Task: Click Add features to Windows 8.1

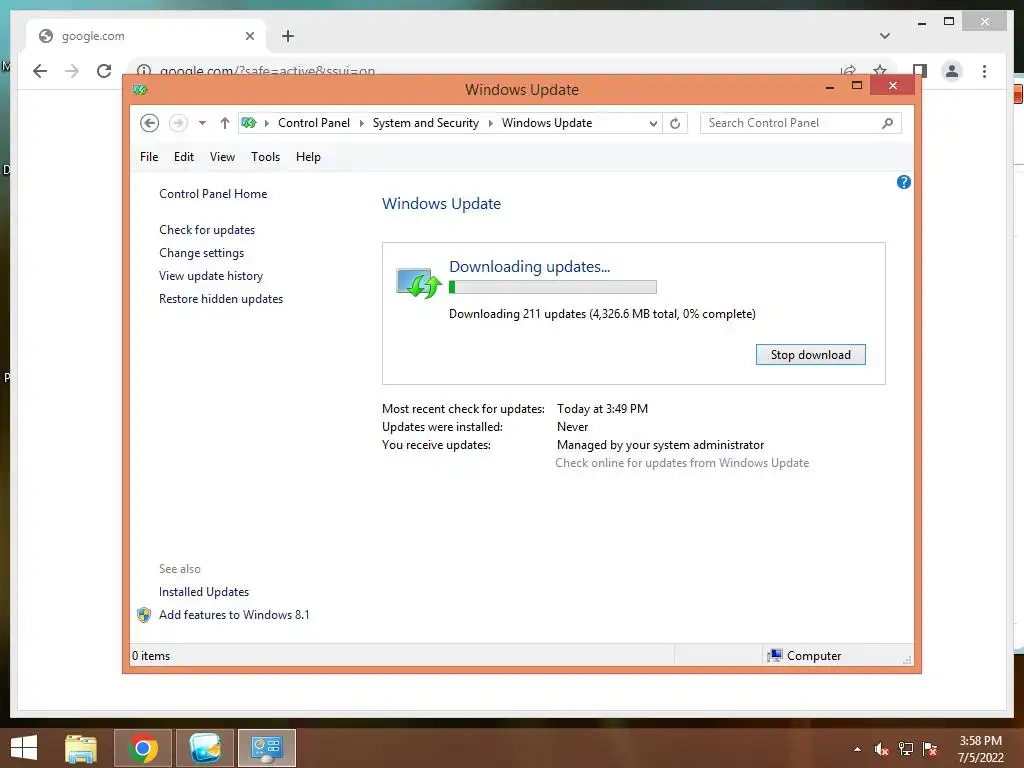Action: [234, 615]
